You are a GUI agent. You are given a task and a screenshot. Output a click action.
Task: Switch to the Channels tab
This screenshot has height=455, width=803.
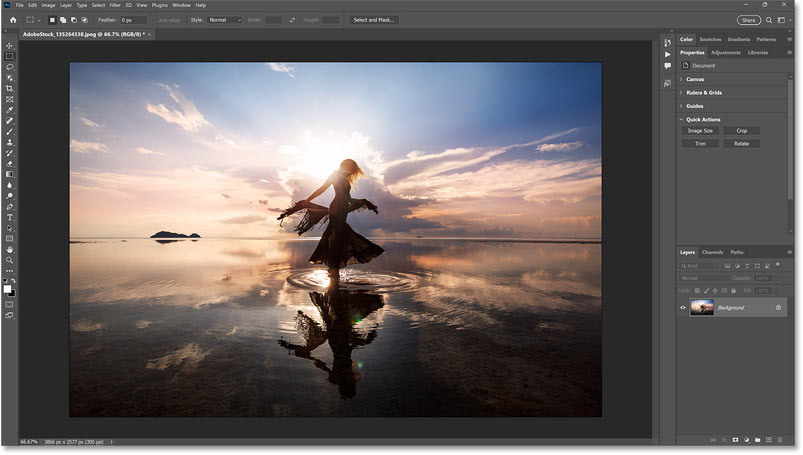pos(712,252)
